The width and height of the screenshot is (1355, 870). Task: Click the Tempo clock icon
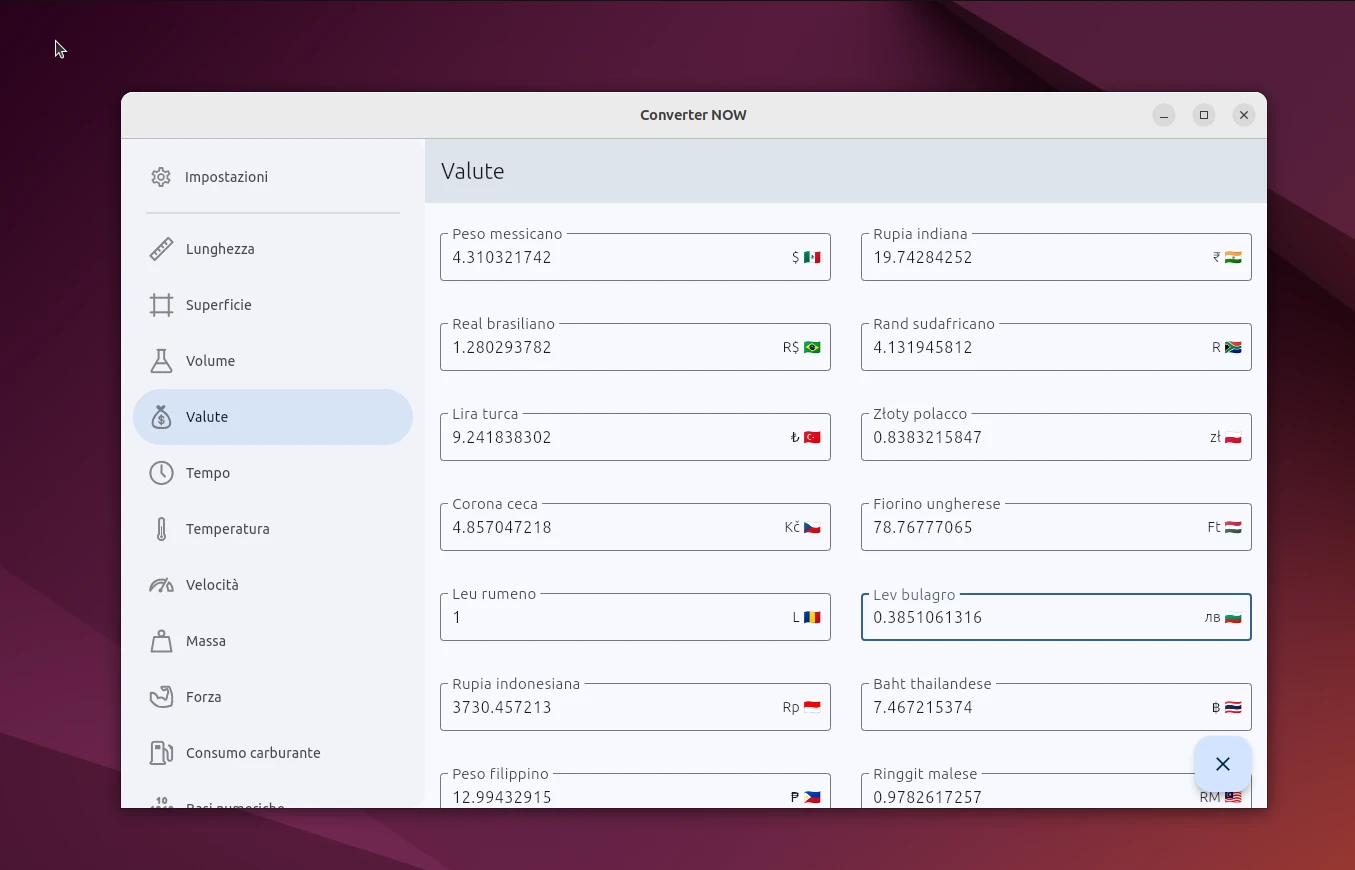click(161, 473)
